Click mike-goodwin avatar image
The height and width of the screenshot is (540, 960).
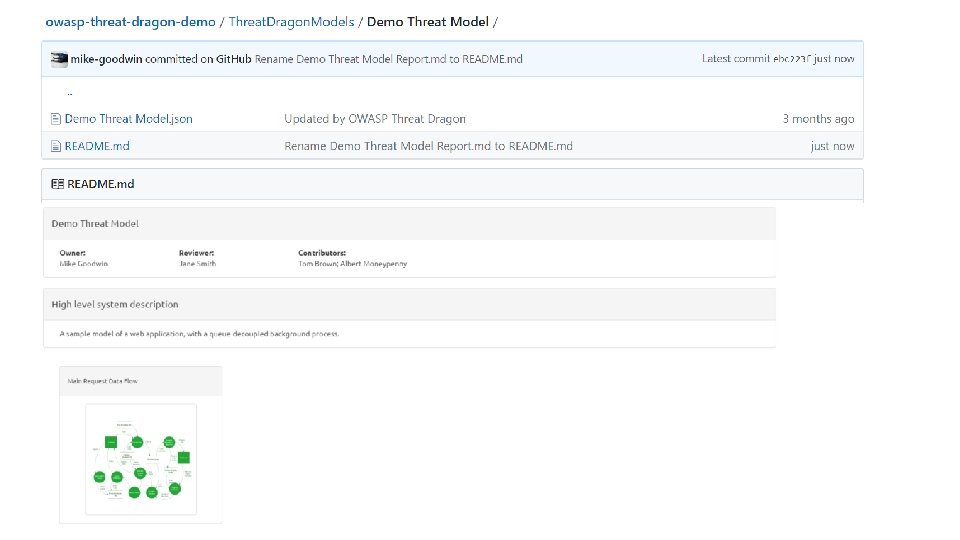[x=59, y=59]
